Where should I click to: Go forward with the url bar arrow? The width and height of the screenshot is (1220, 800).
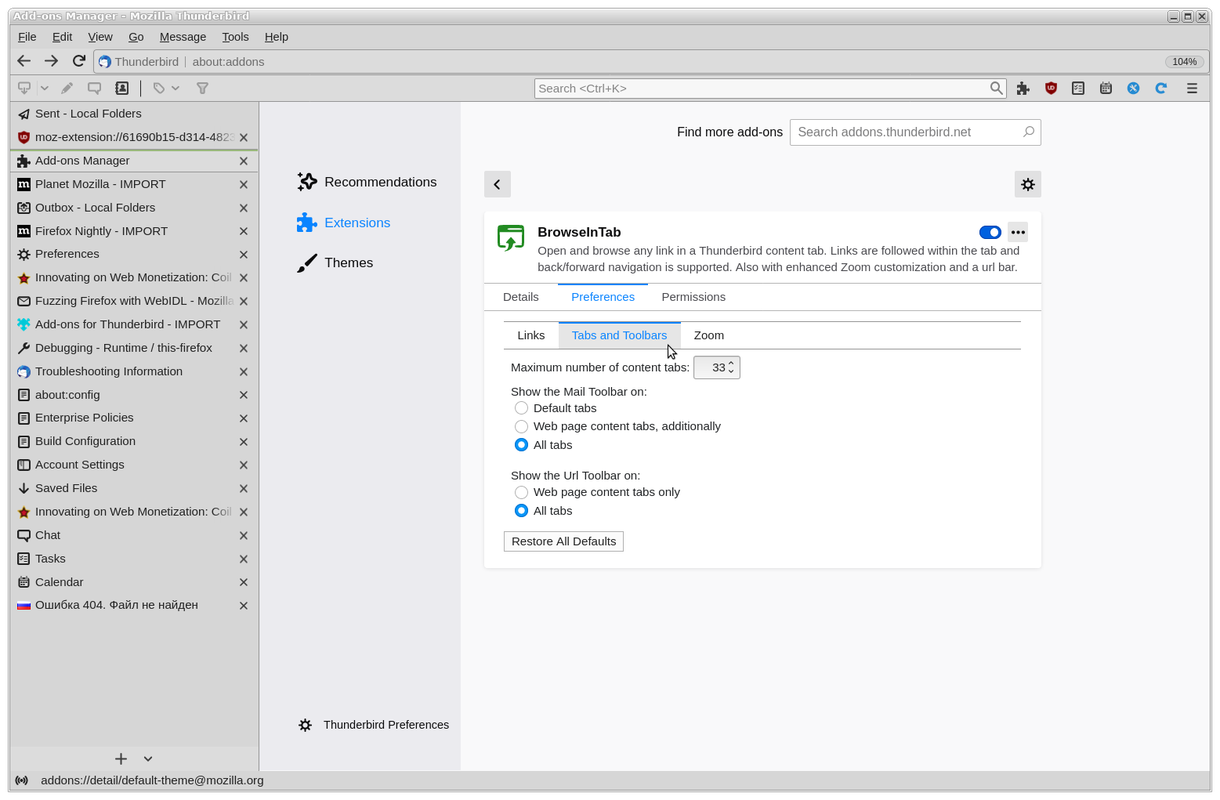[51, 61]
